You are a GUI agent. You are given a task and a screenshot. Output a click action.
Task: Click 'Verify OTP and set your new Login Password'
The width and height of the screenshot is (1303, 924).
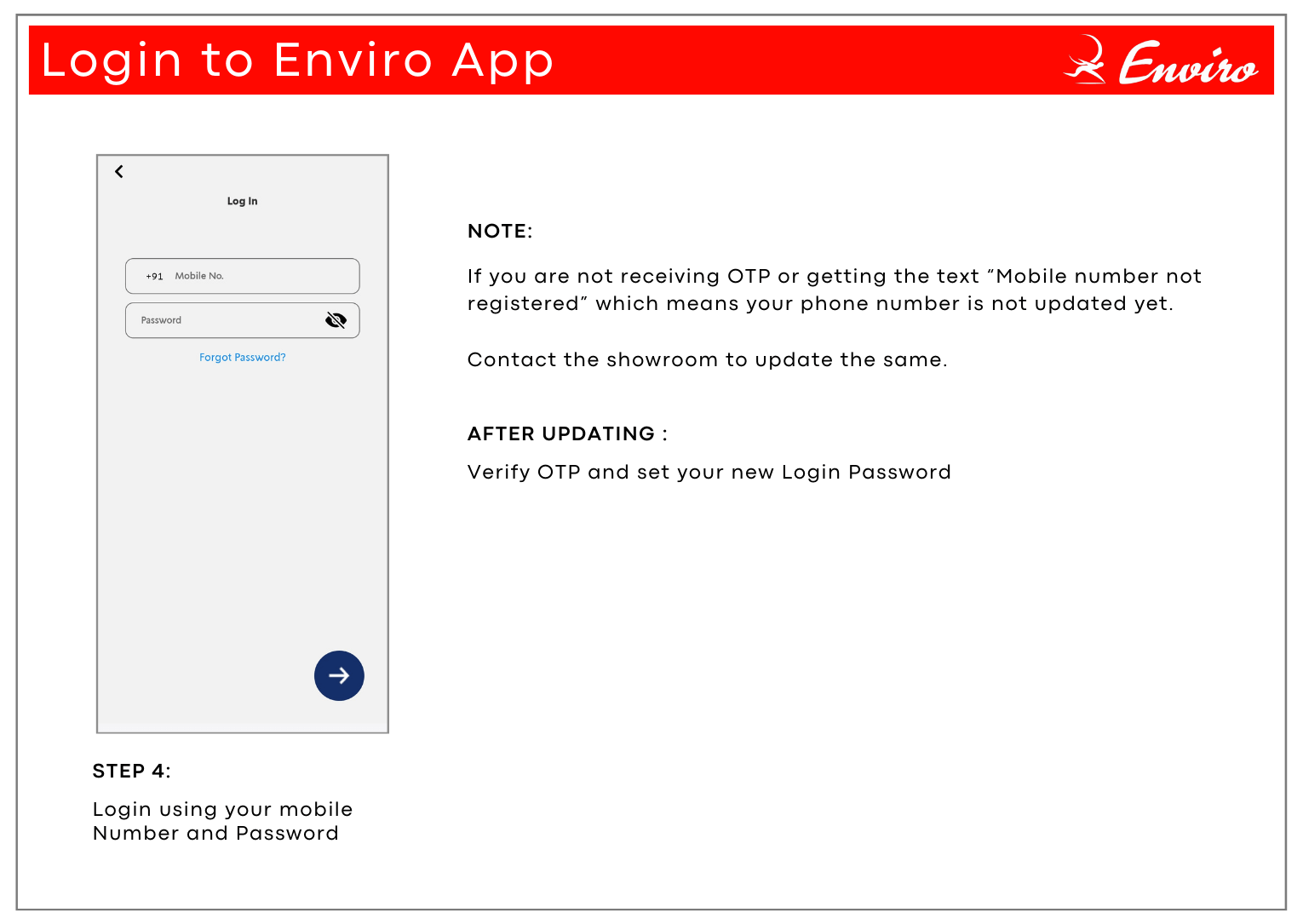[709, 473]
